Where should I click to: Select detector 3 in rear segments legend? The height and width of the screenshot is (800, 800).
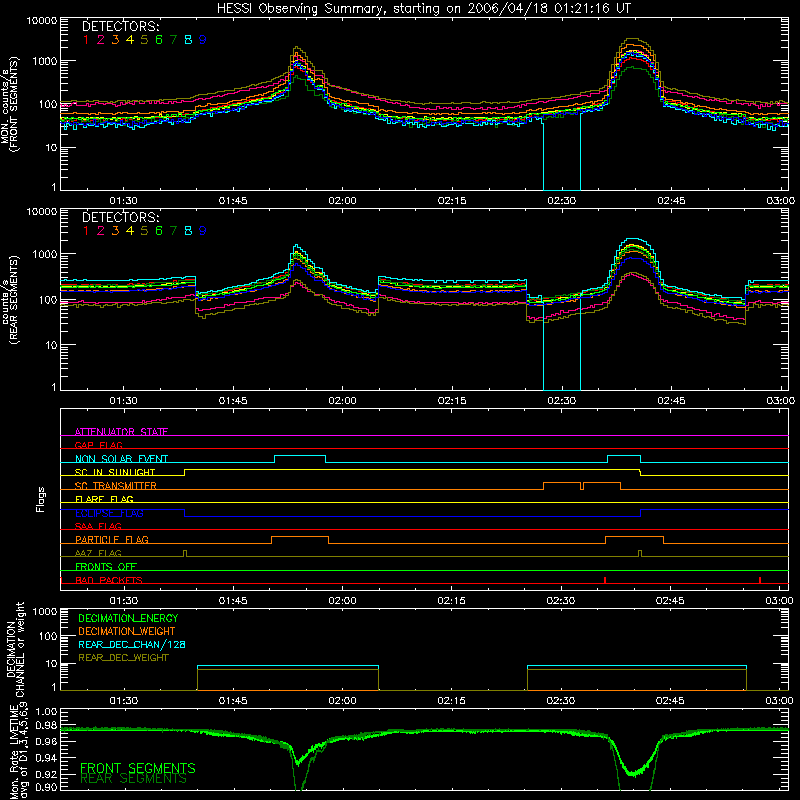(115, 231)
